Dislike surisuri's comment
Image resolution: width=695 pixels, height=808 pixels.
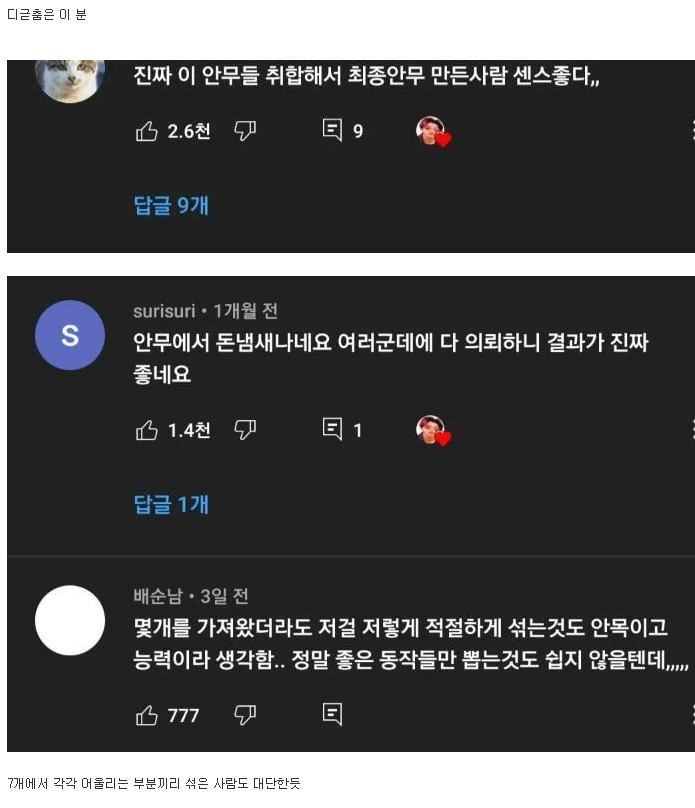[x=245, y=430]
